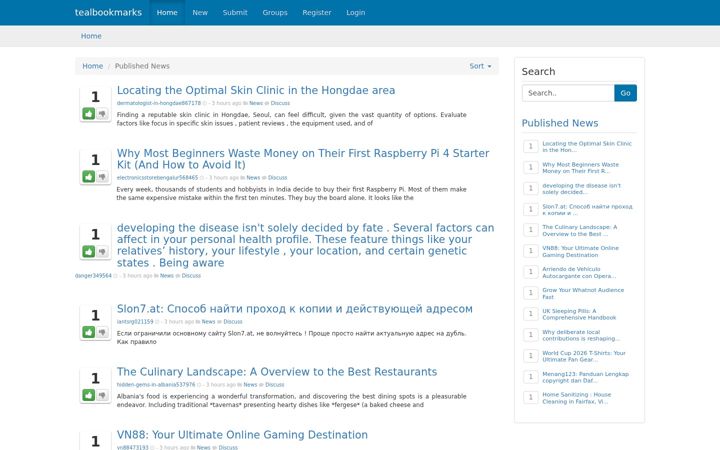Go to the New tab in navbar
This screenshot has height=450, width=720.
click(200, 12)
